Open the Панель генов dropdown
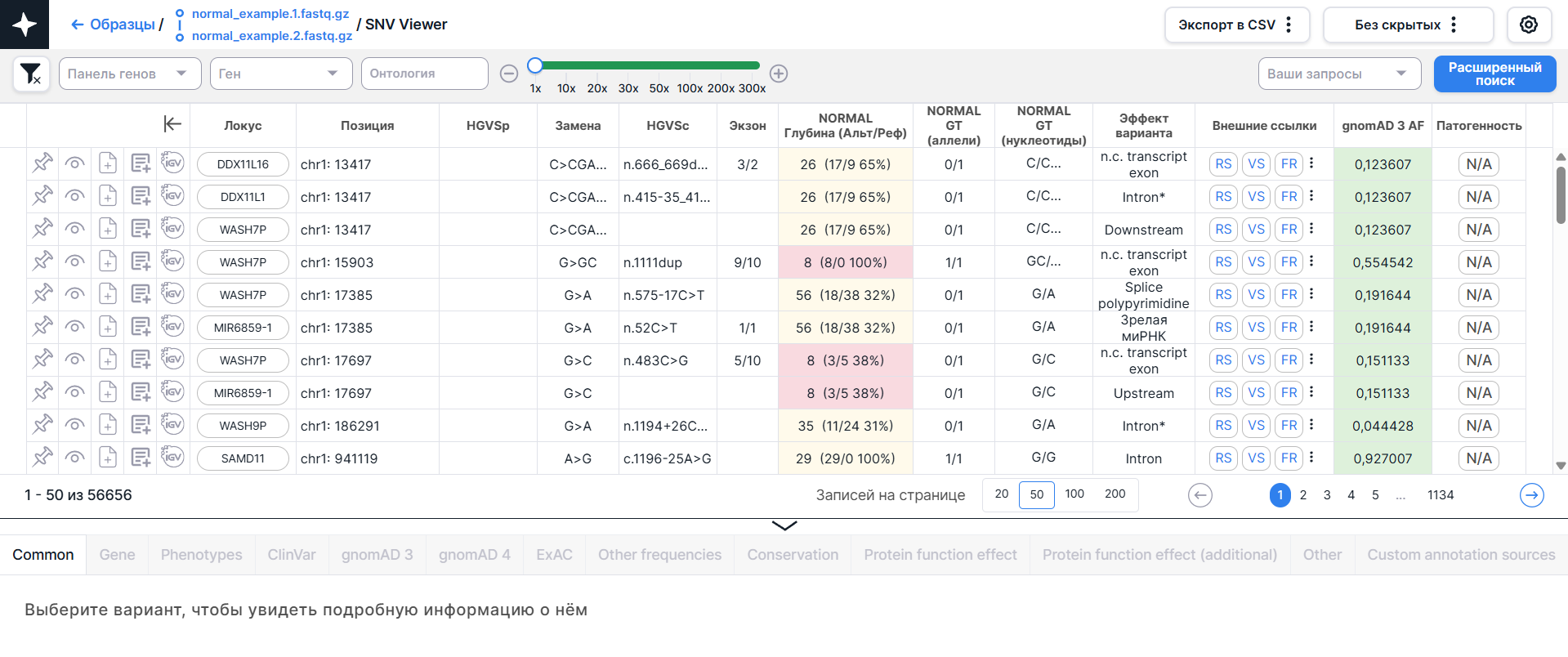The height and width of the screenshot is (657, 1568). [x=130, y=74]
